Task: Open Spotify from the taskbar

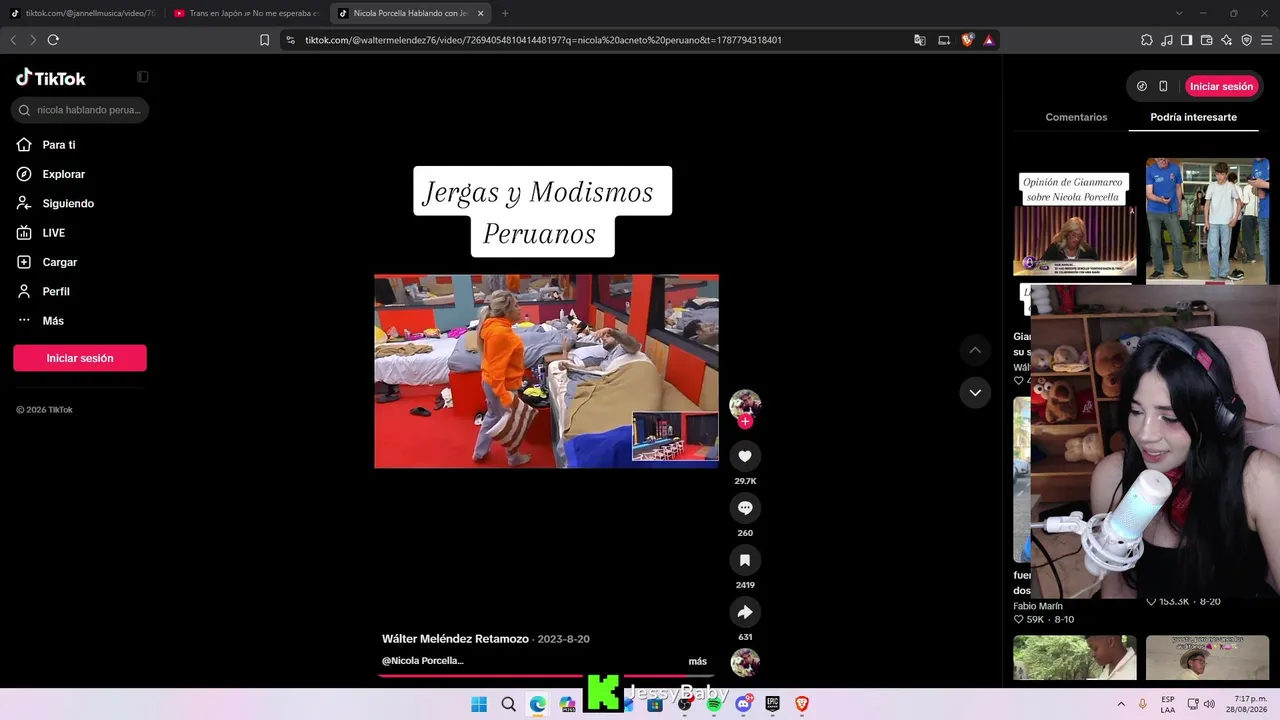Action: coord(714,704)
